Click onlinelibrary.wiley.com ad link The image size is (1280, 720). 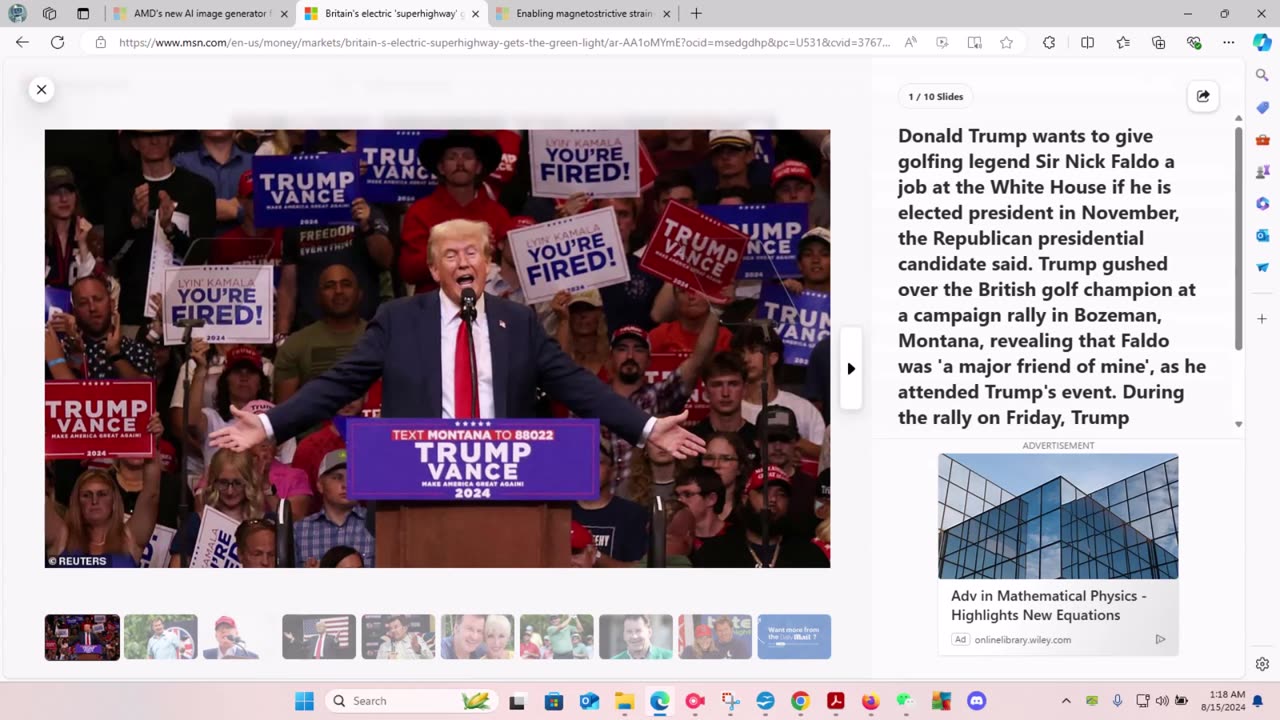(x=1022, y=640)
